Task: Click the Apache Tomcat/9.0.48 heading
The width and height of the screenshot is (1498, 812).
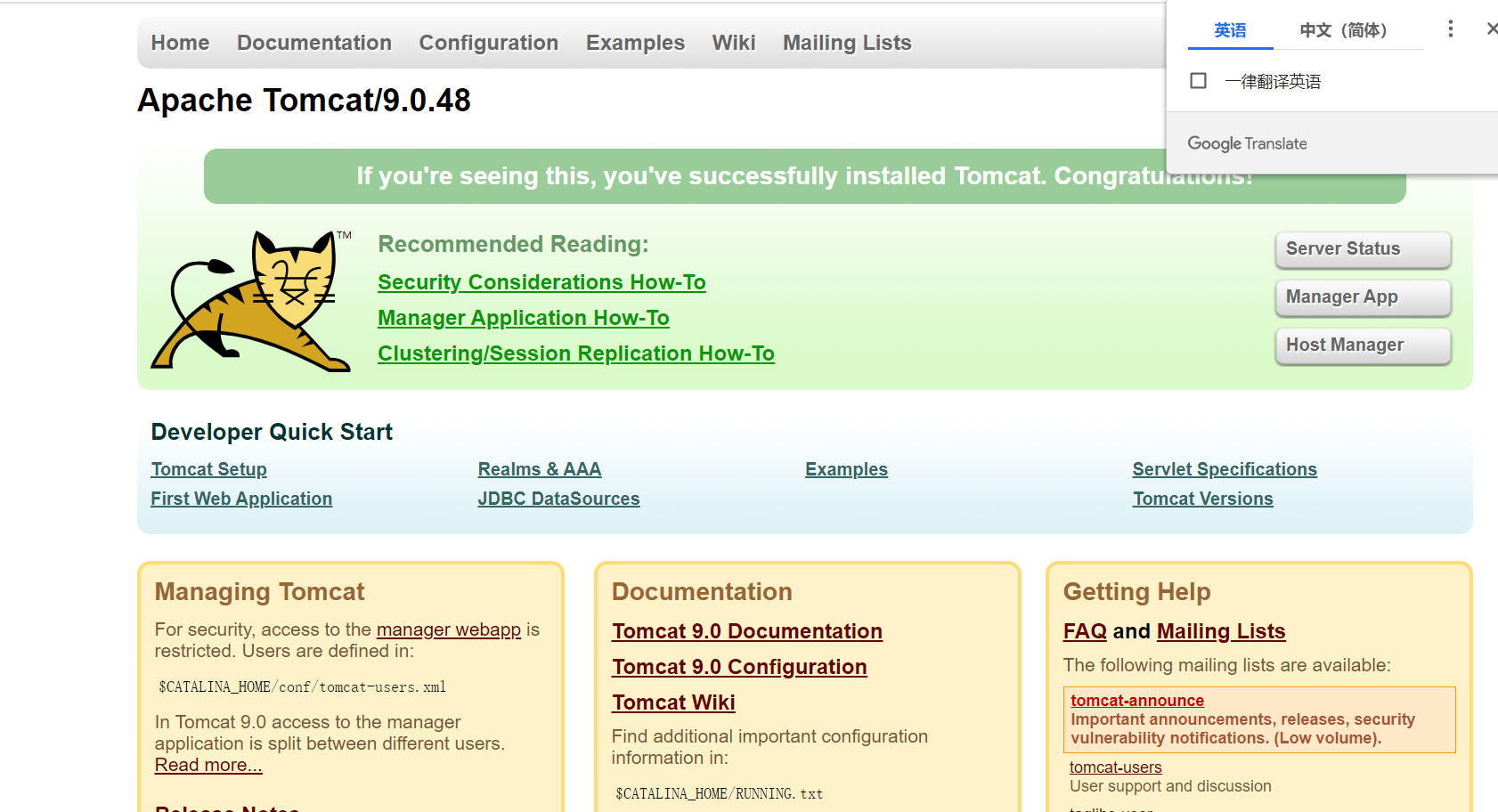Action: pyautogui.click(x=304, y=100)
